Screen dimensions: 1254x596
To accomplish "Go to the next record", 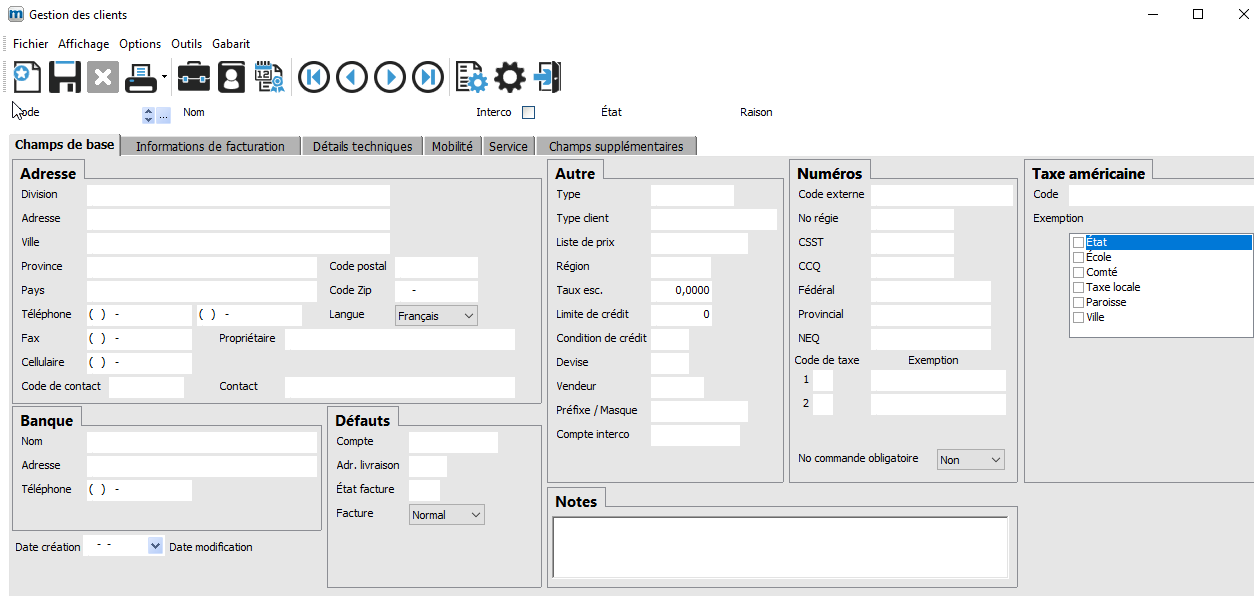I will coord(390,77).
